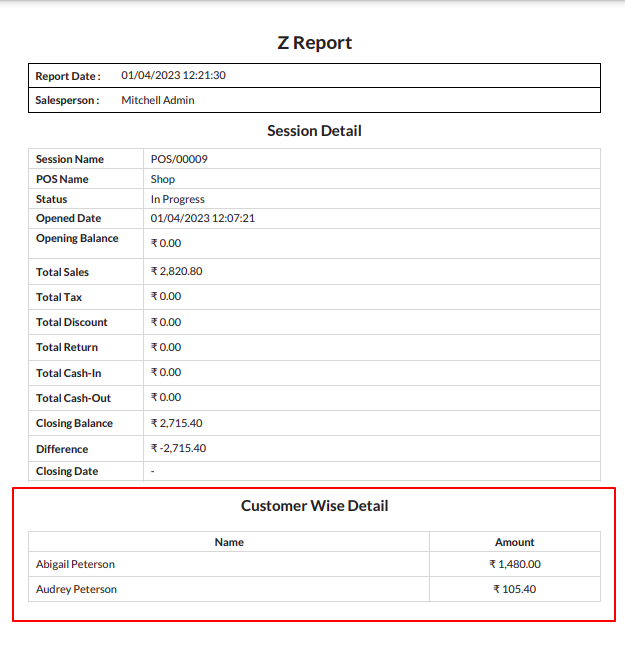Select the Session Name label
This screenshot has width=625, height=651.
70,159
